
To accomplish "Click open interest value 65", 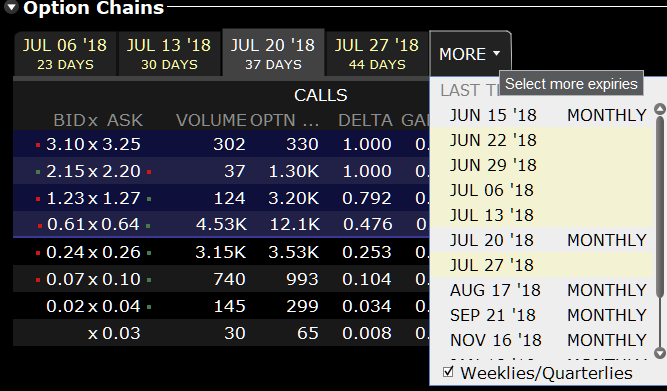I will pos(308,333).
